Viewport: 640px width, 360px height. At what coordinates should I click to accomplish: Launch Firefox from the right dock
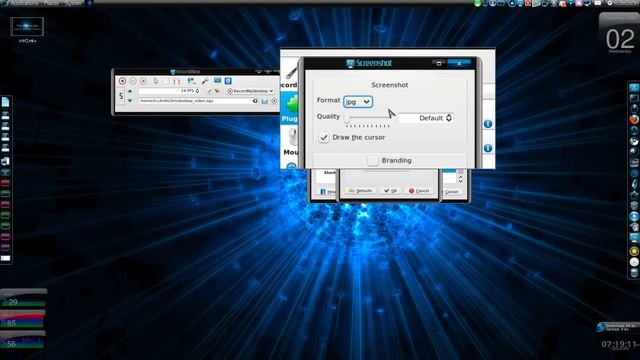coord(634,119)
